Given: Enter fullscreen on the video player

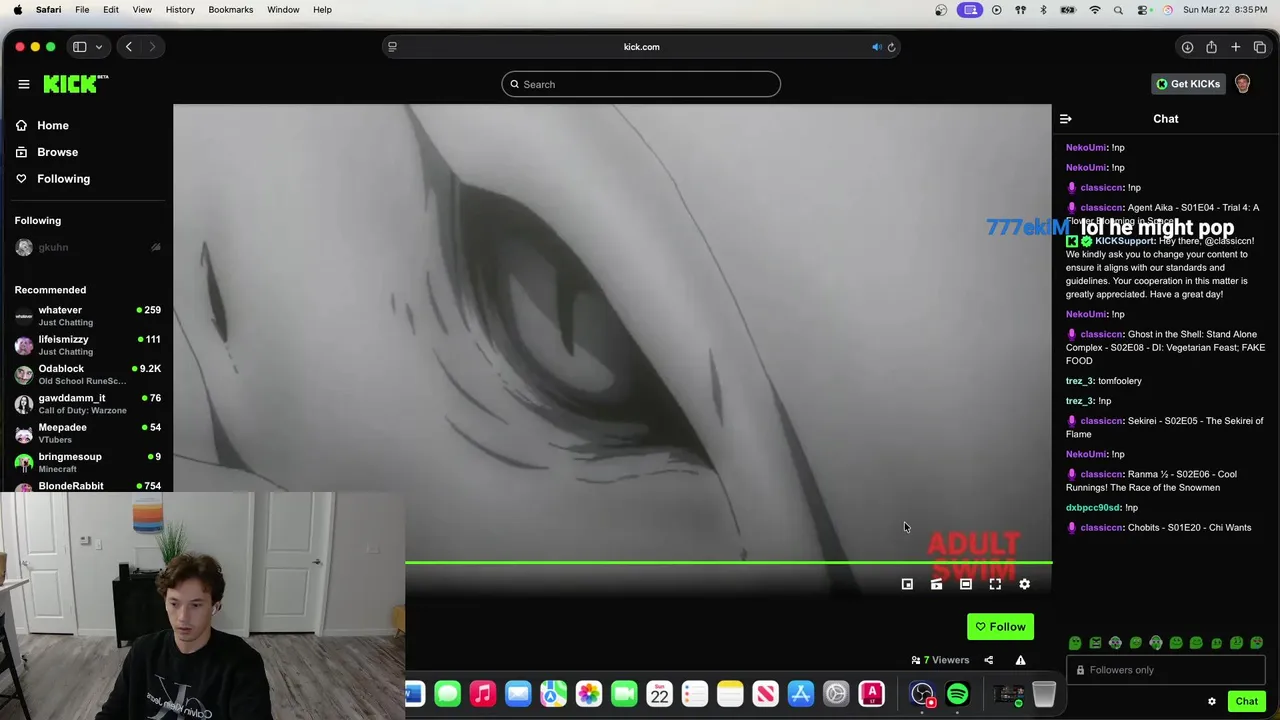Looking at the screenshot, I should click(995, 584).
